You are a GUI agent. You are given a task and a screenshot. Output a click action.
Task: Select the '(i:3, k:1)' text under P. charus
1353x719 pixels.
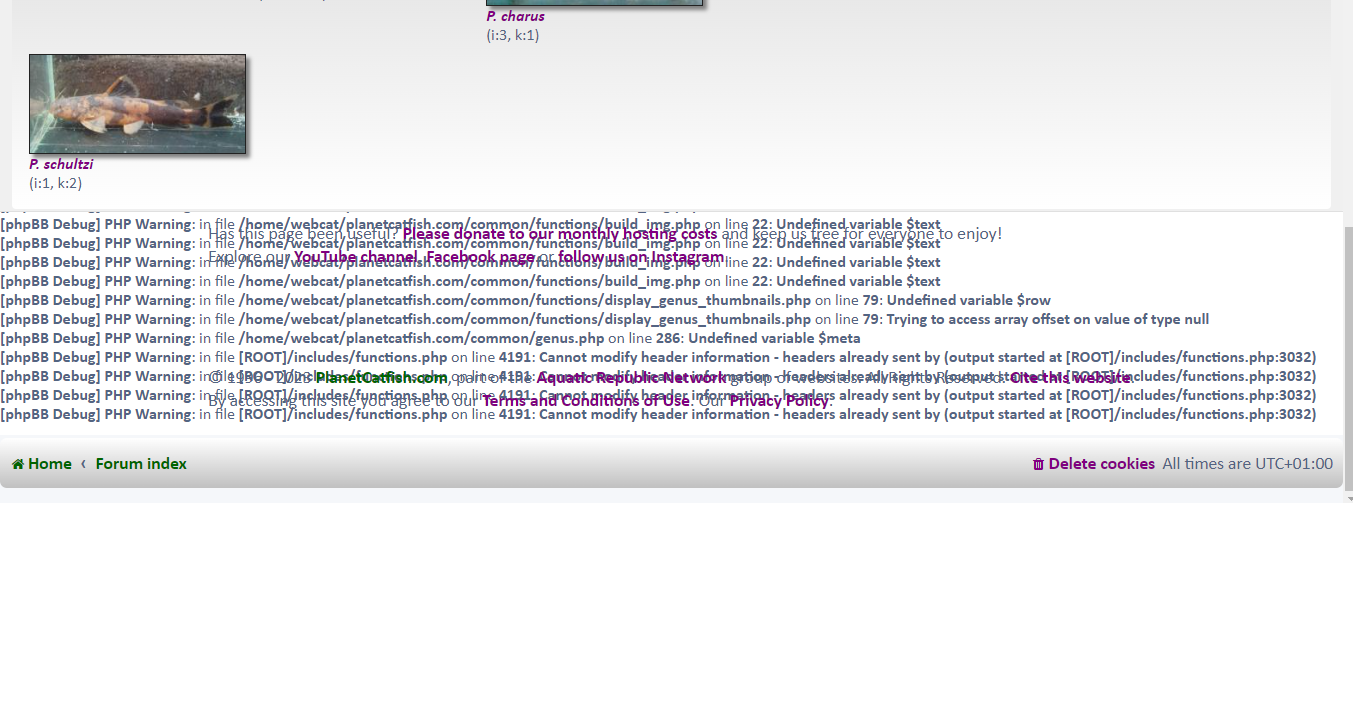513,35
